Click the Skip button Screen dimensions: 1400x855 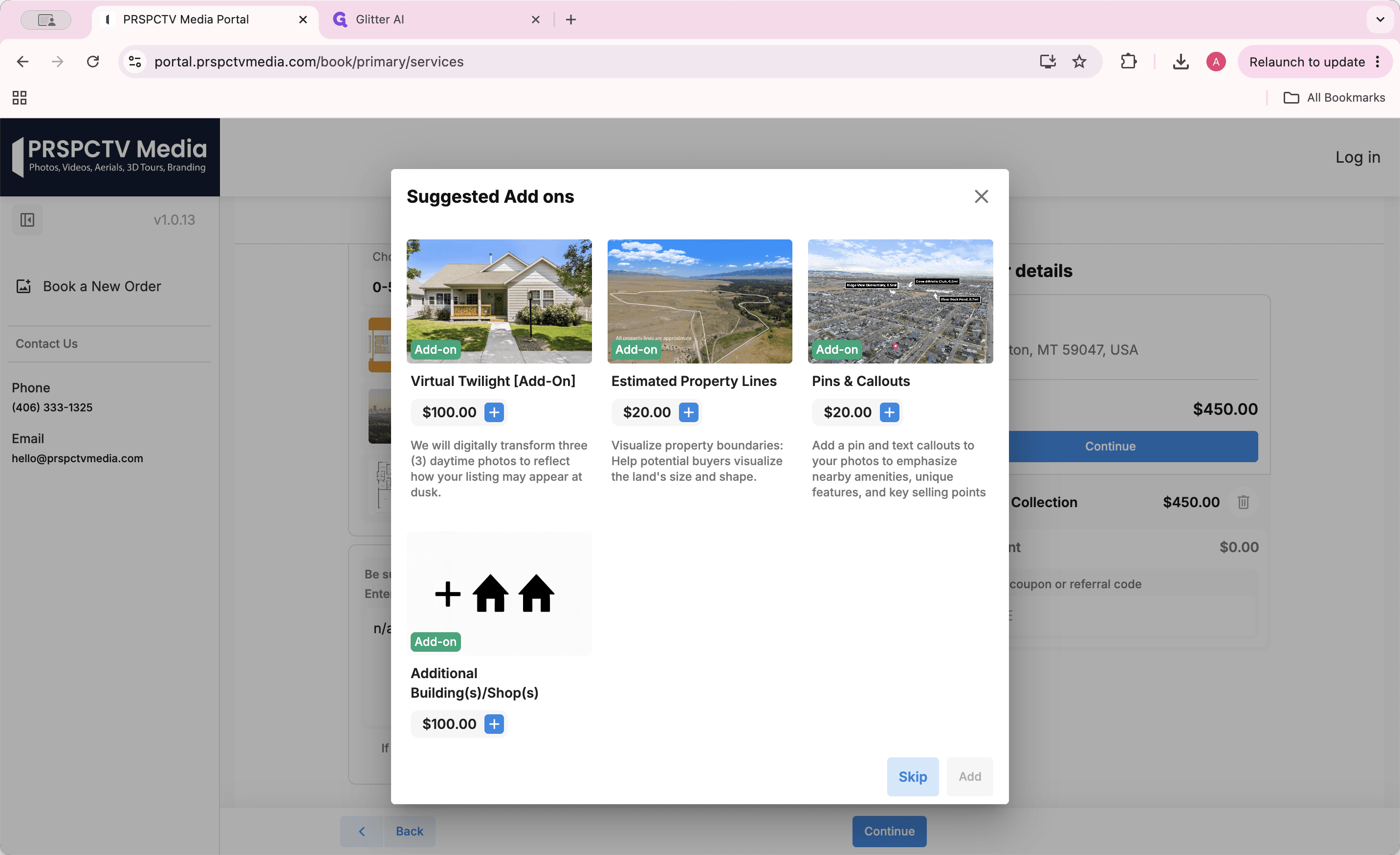[x=913, y=776]
